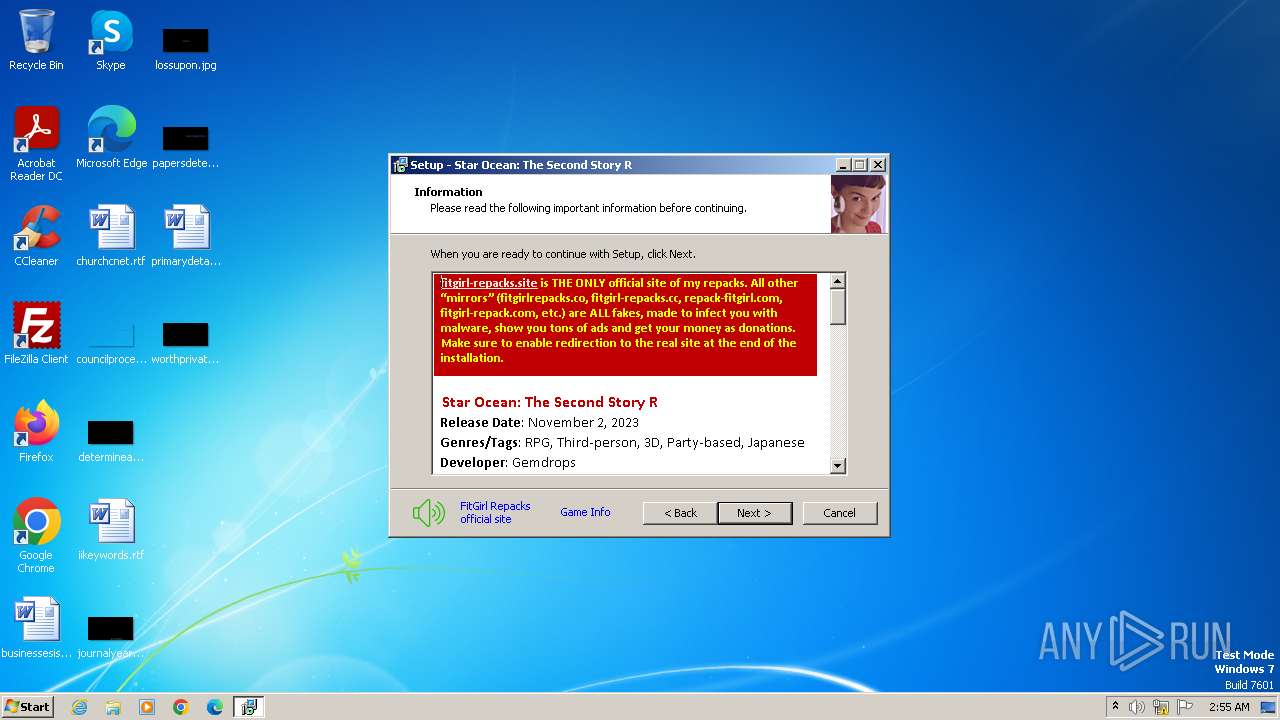Click the Developer: Gemdrops line
This screenshot has height=720, width=1280.
pos(508,462)
